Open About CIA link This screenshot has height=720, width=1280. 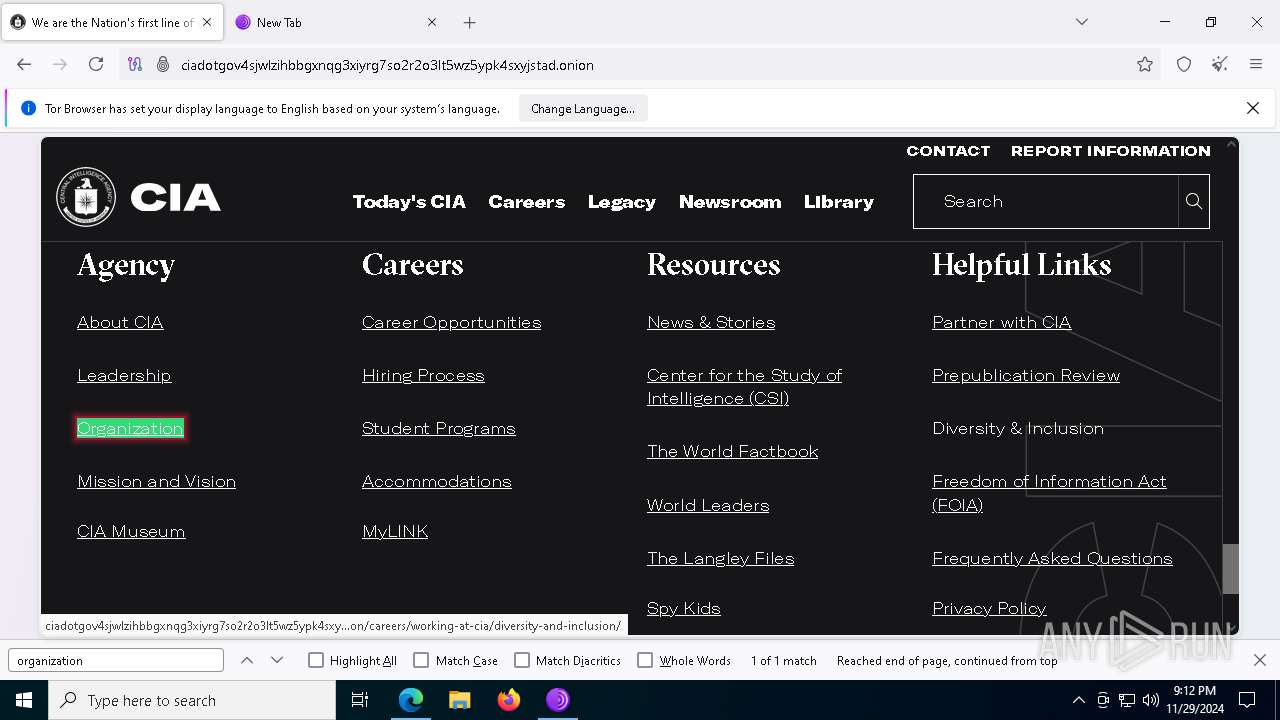[x=120, y=322]
